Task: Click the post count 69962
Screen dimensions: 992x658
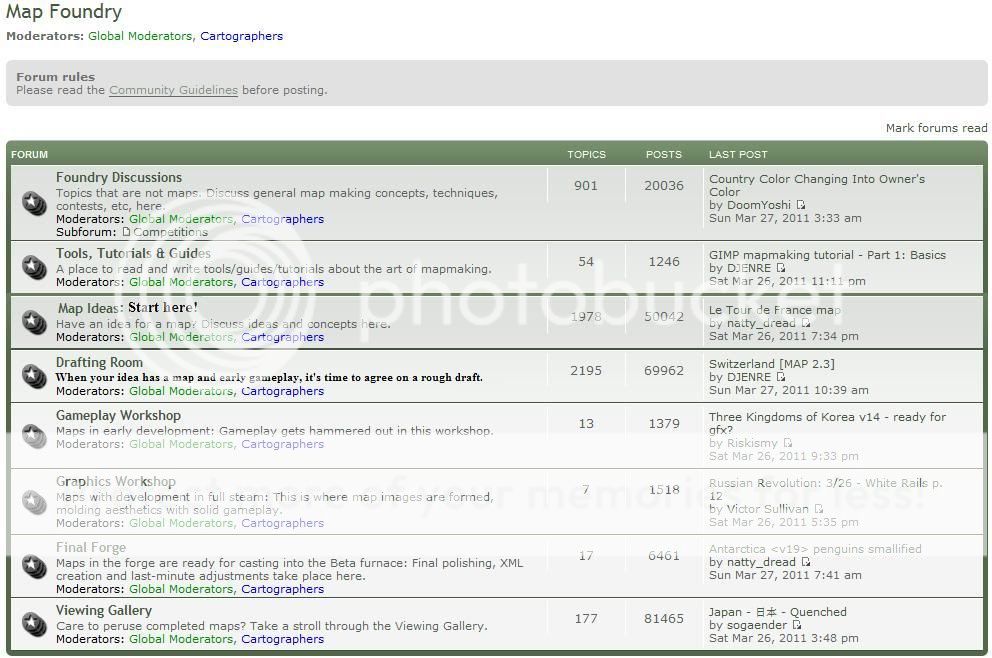Action: [x=664, y=370]
